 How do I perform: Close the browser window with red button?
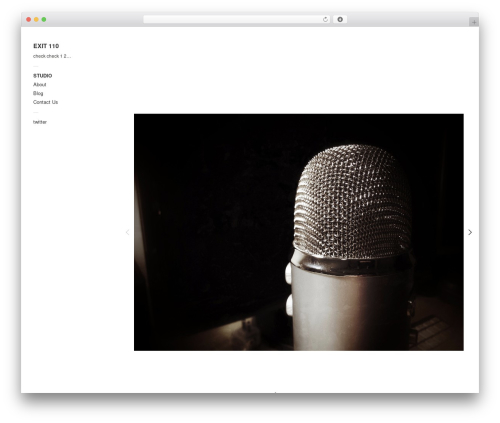(x=29, y=20)
